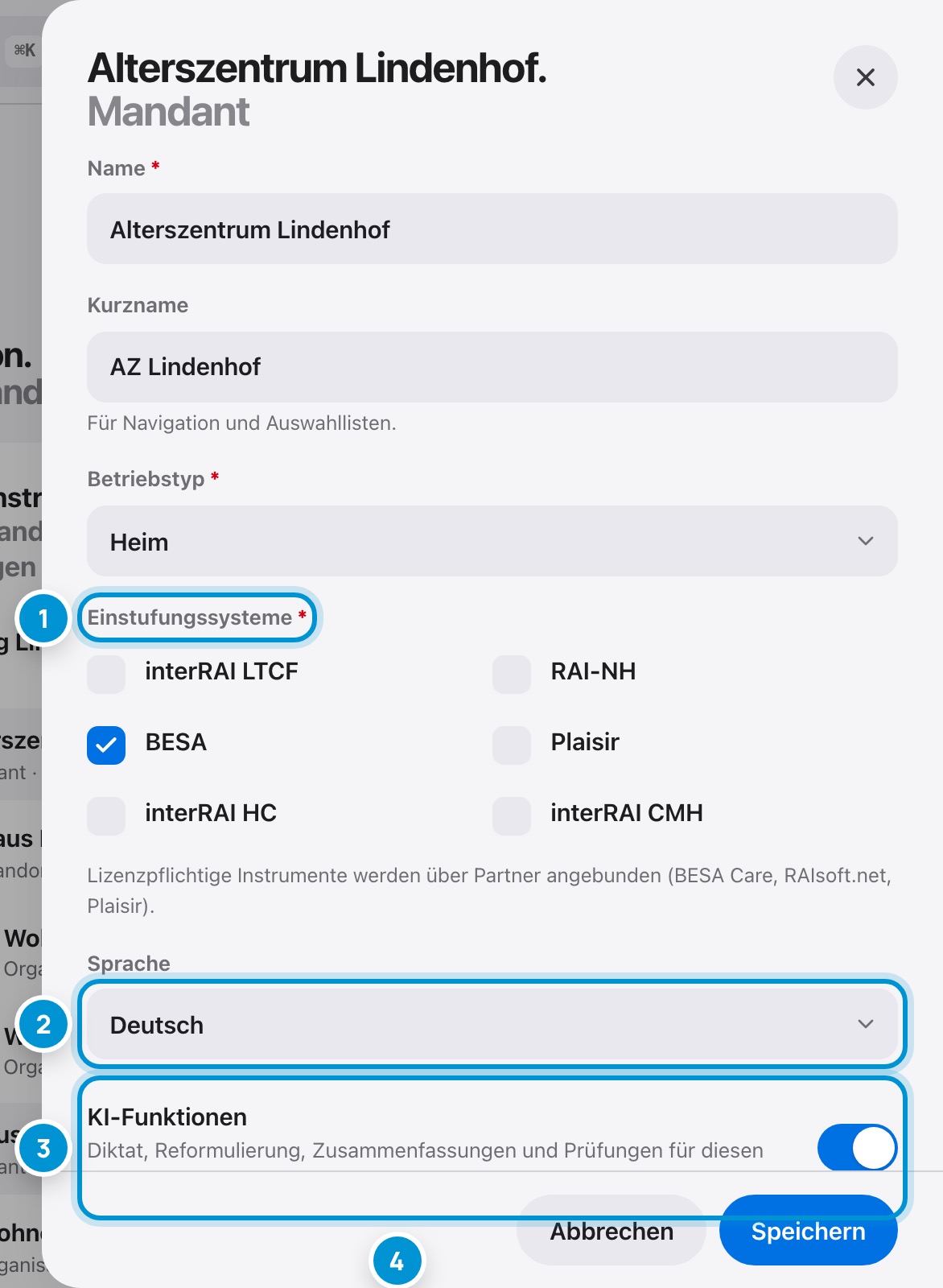The height and width of the screenshot is (1288, 943).
Task: Uncheck the BESA checkbox
Action: point(106,745)
